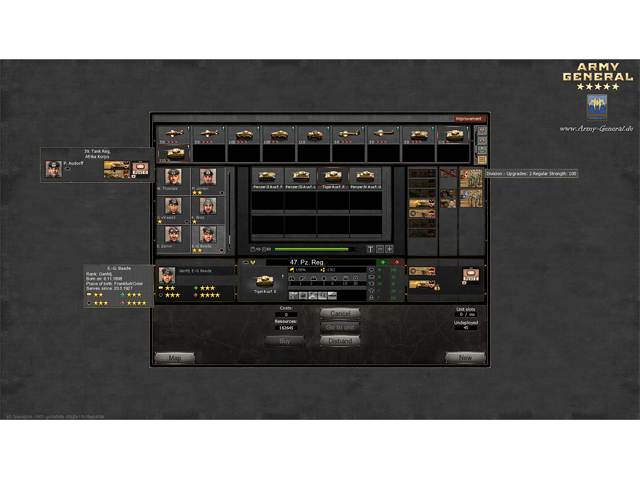640x480 pixels.
Task: Click the blue emblem below the Army General logo
Action: point(597,107)
